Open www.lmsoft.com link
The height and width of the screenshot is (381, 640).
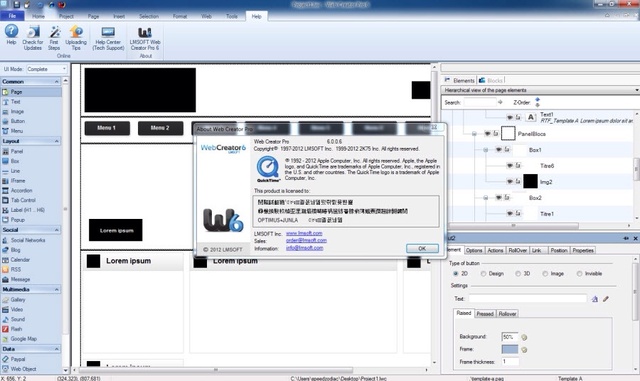click(x=304, y=233)
